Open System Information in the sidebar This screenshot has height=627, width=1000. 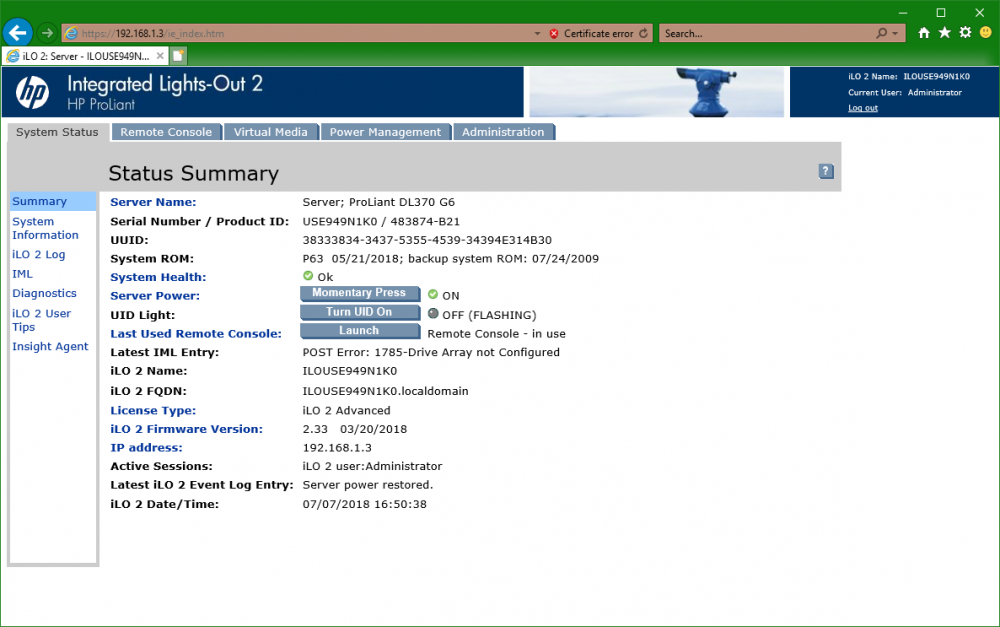tap(45, 228)
